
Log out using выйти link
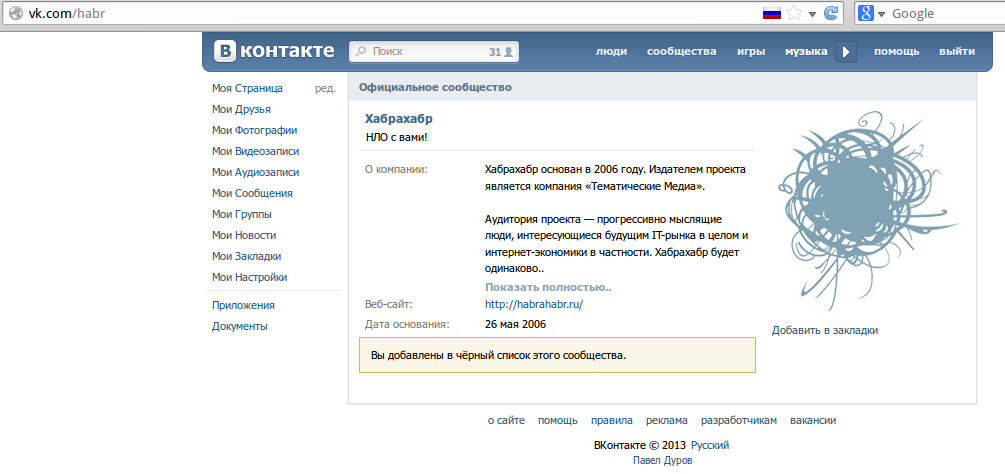(957, 51)
